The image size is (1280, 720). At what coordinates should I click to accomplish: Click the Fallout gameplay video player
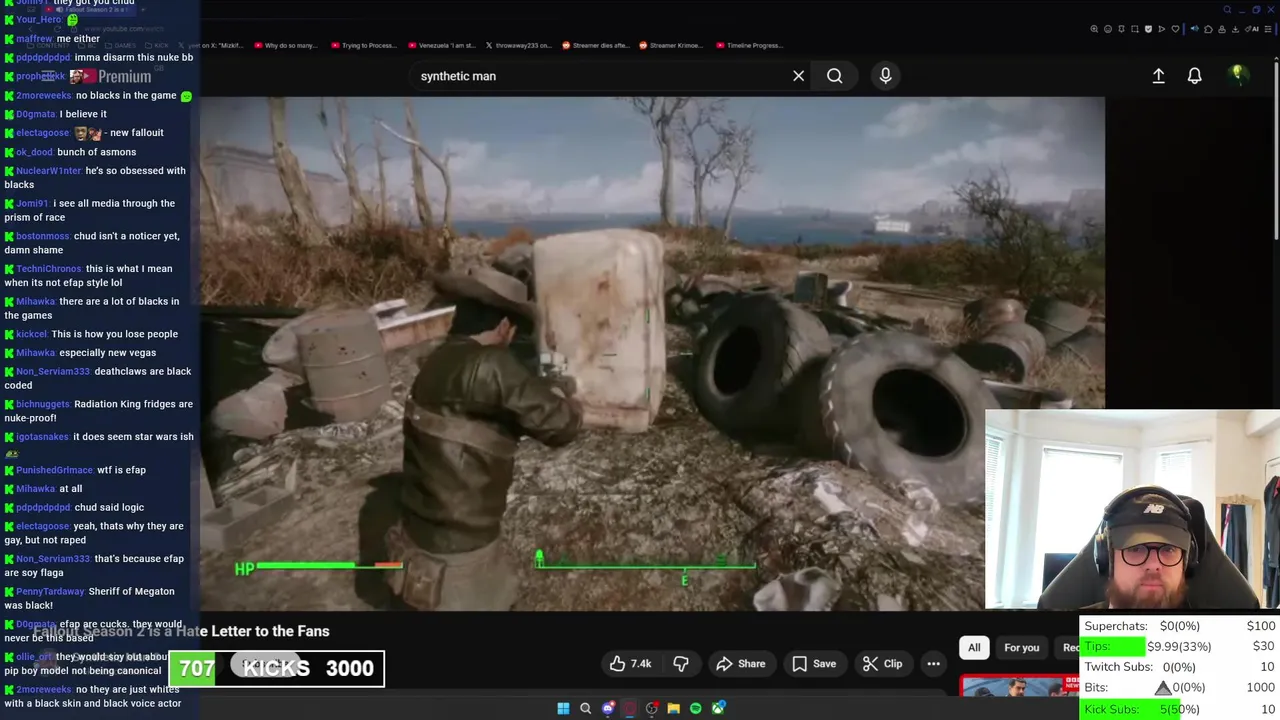652,353
